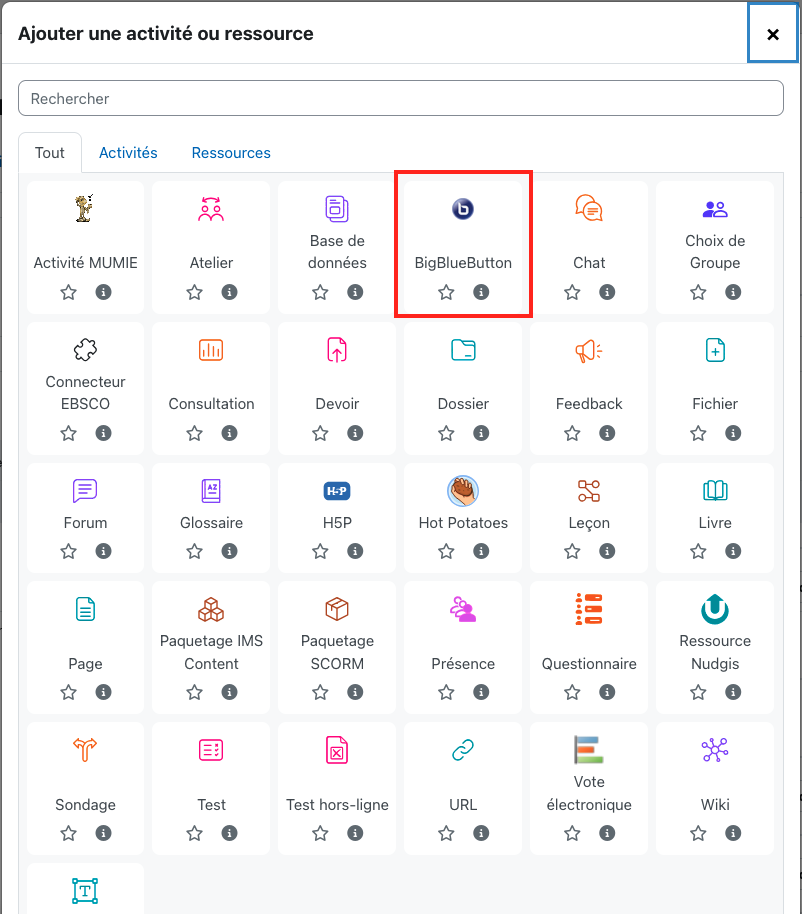Select the H5P activity icon
The width and height of the screenshot is (802, 914).
336,491
